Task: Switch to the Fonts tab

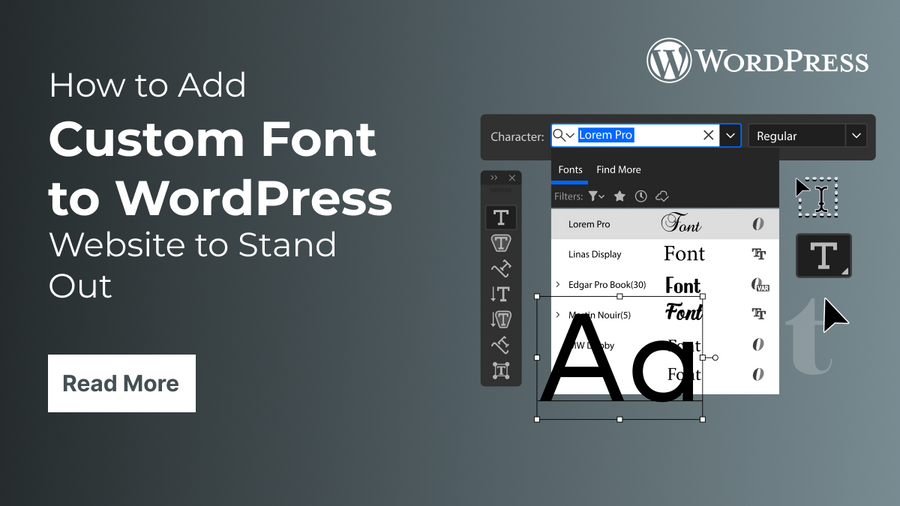Action: 570,170
